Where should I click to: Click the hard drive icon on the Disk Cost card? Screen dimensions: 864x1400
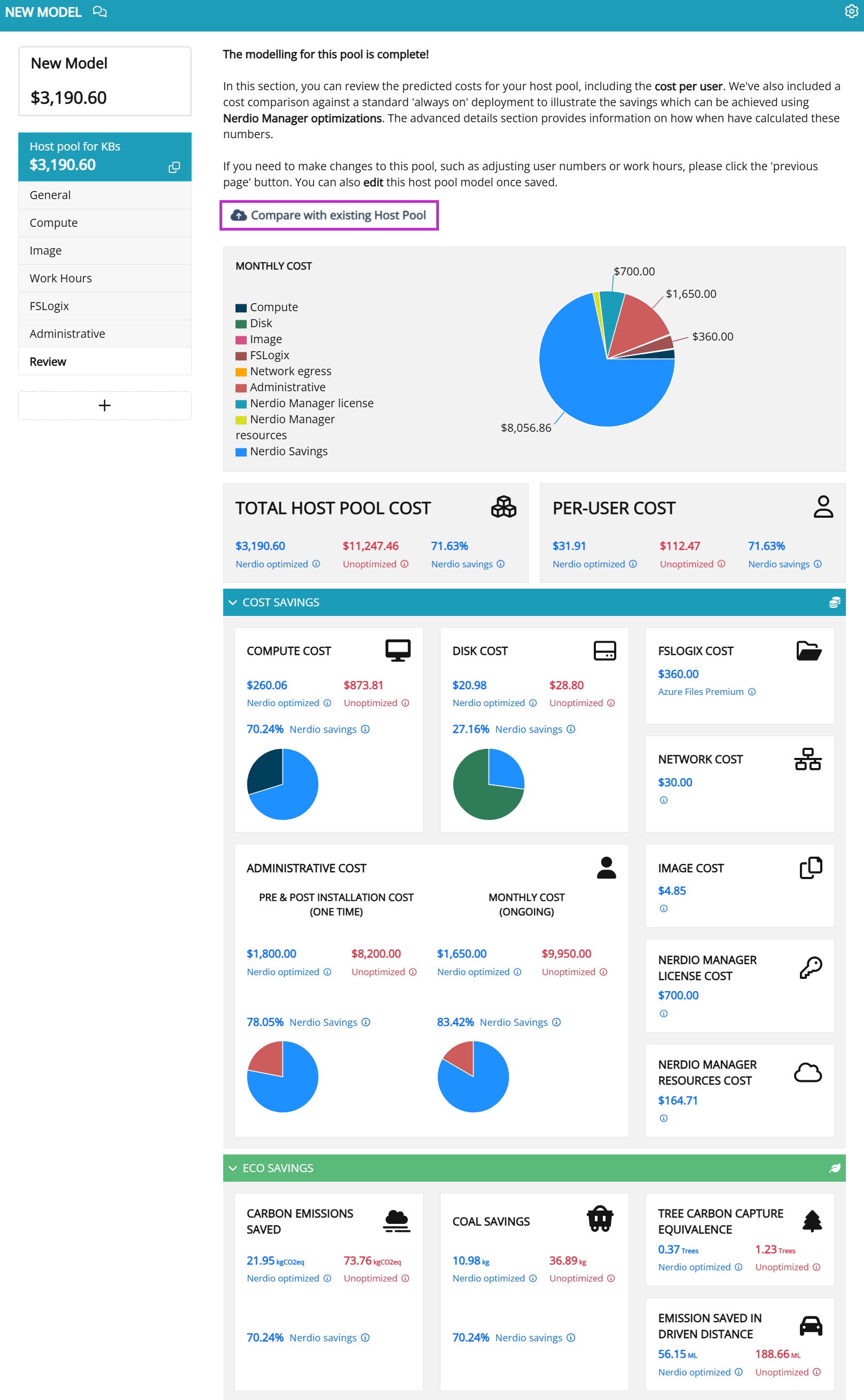(604, 650)
